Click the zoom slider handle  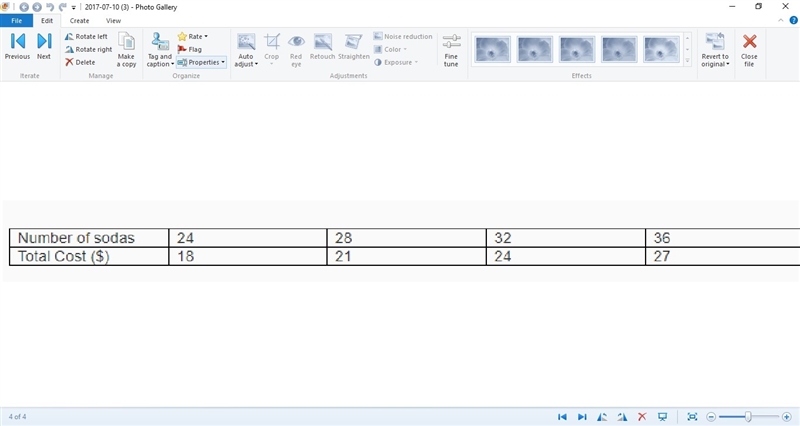(748, 417)
